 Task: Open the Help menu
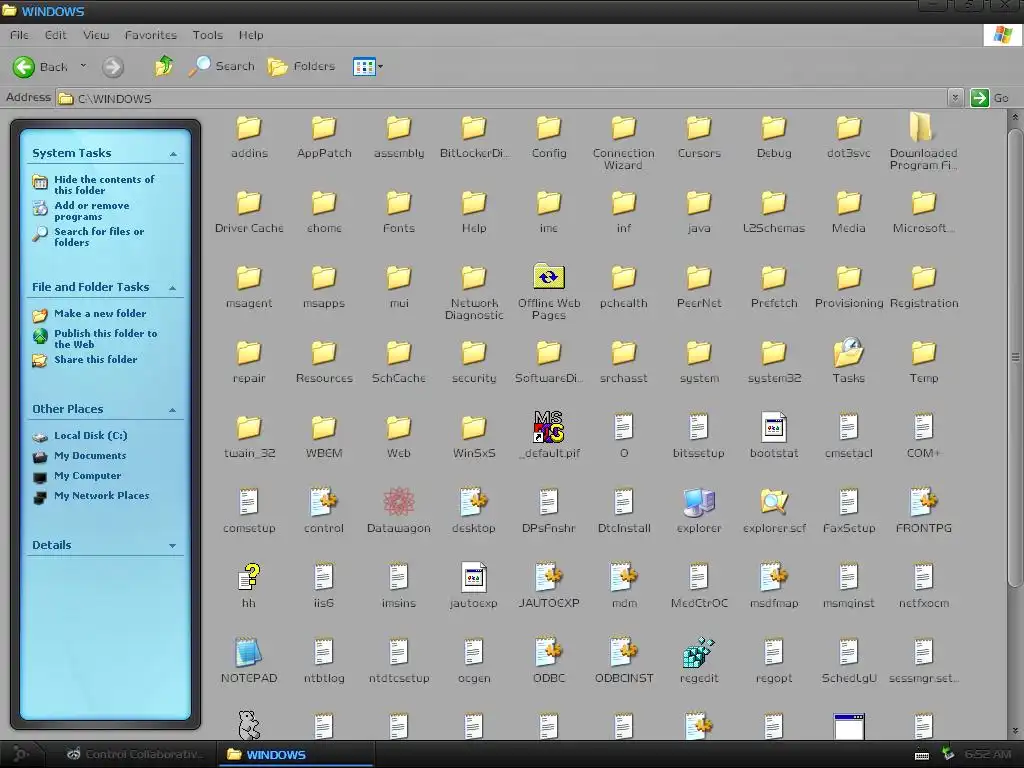(x=251, y=35)
